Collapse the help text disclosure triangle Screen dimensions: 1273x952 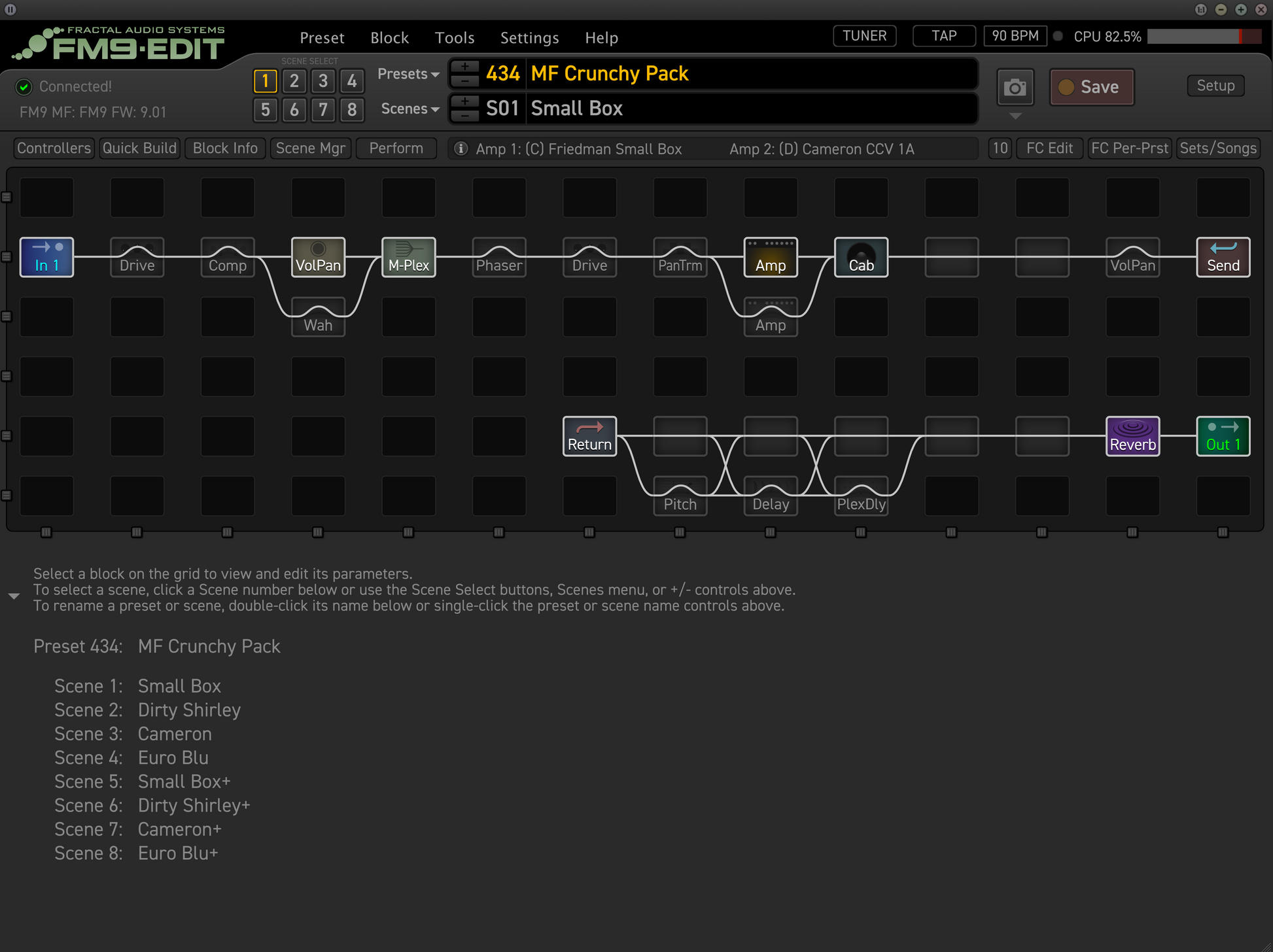tap(14, 596)
